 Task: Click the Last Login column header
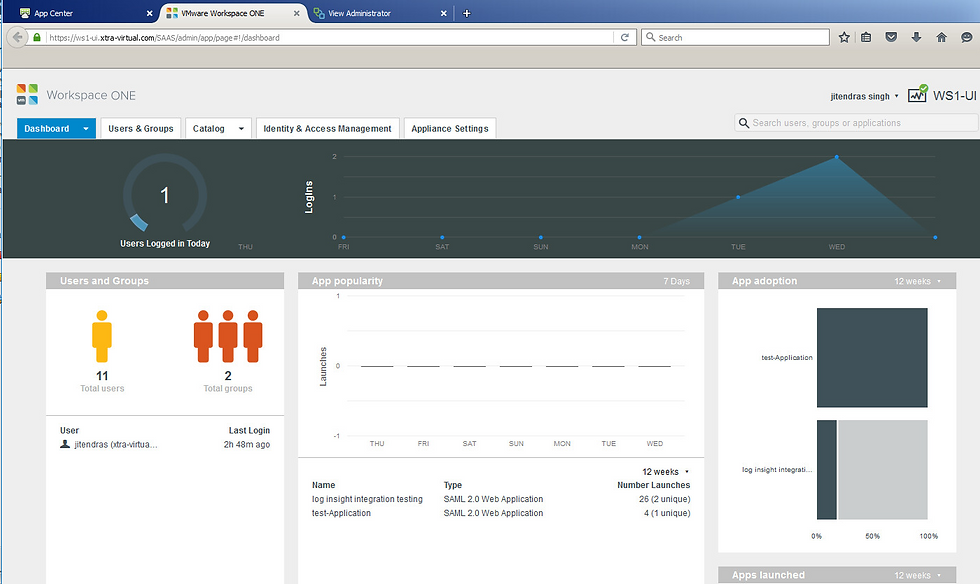point(249,430)
